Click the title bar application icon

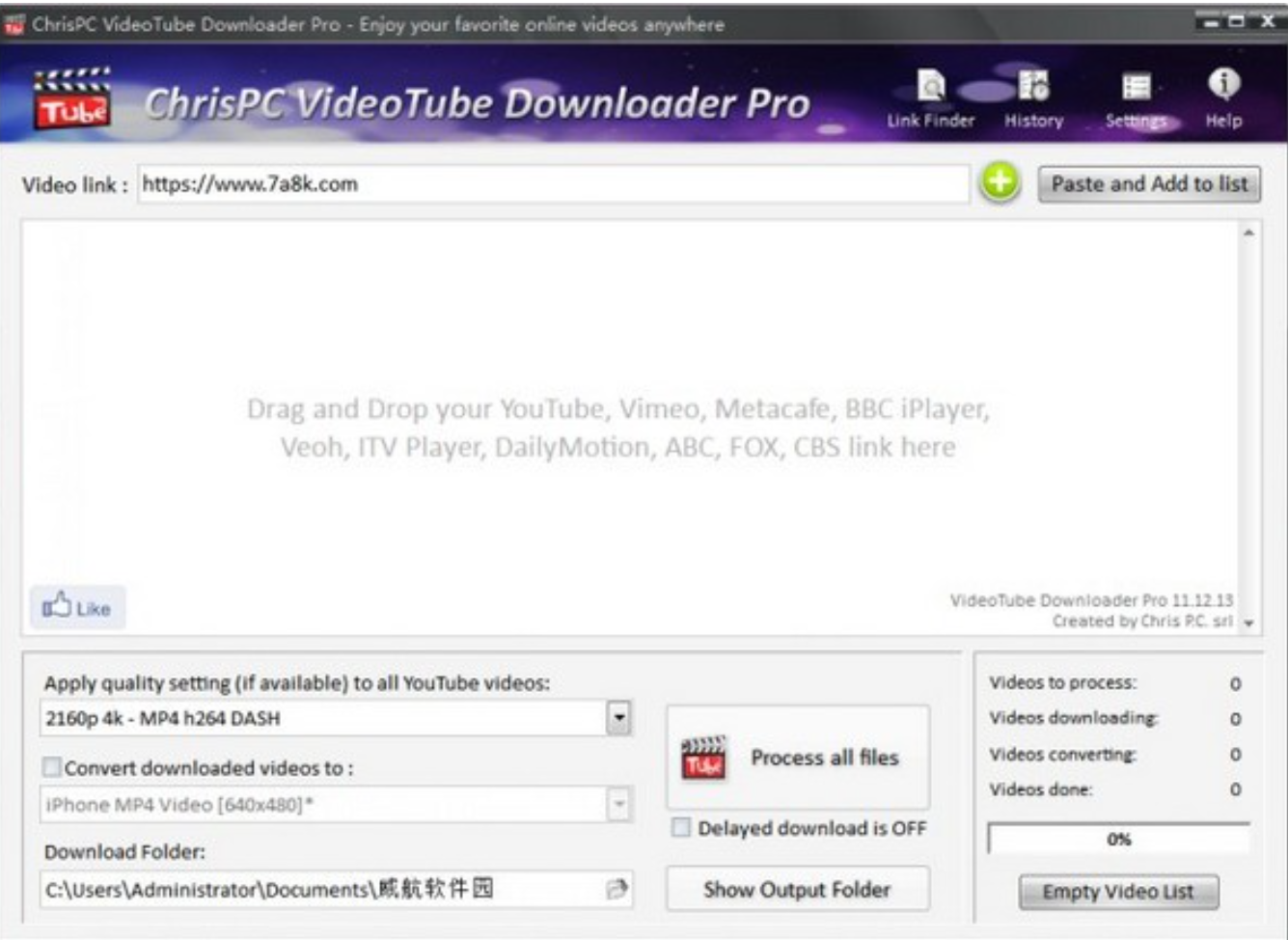pyautogui.click(x=14, y=24)
